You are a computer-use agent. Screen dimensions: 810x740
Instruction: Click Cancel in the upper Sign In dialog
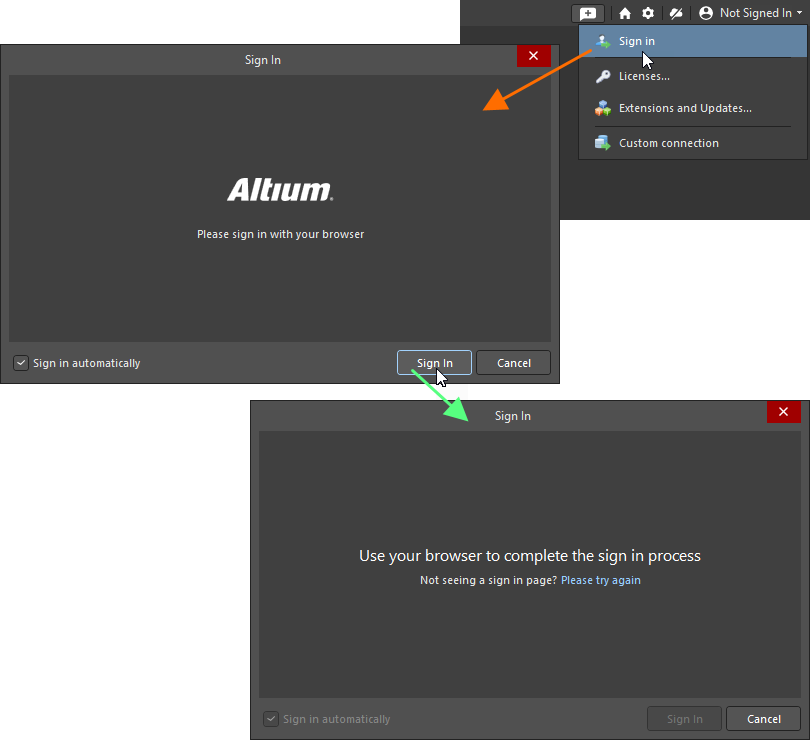(x=513, y=363)
